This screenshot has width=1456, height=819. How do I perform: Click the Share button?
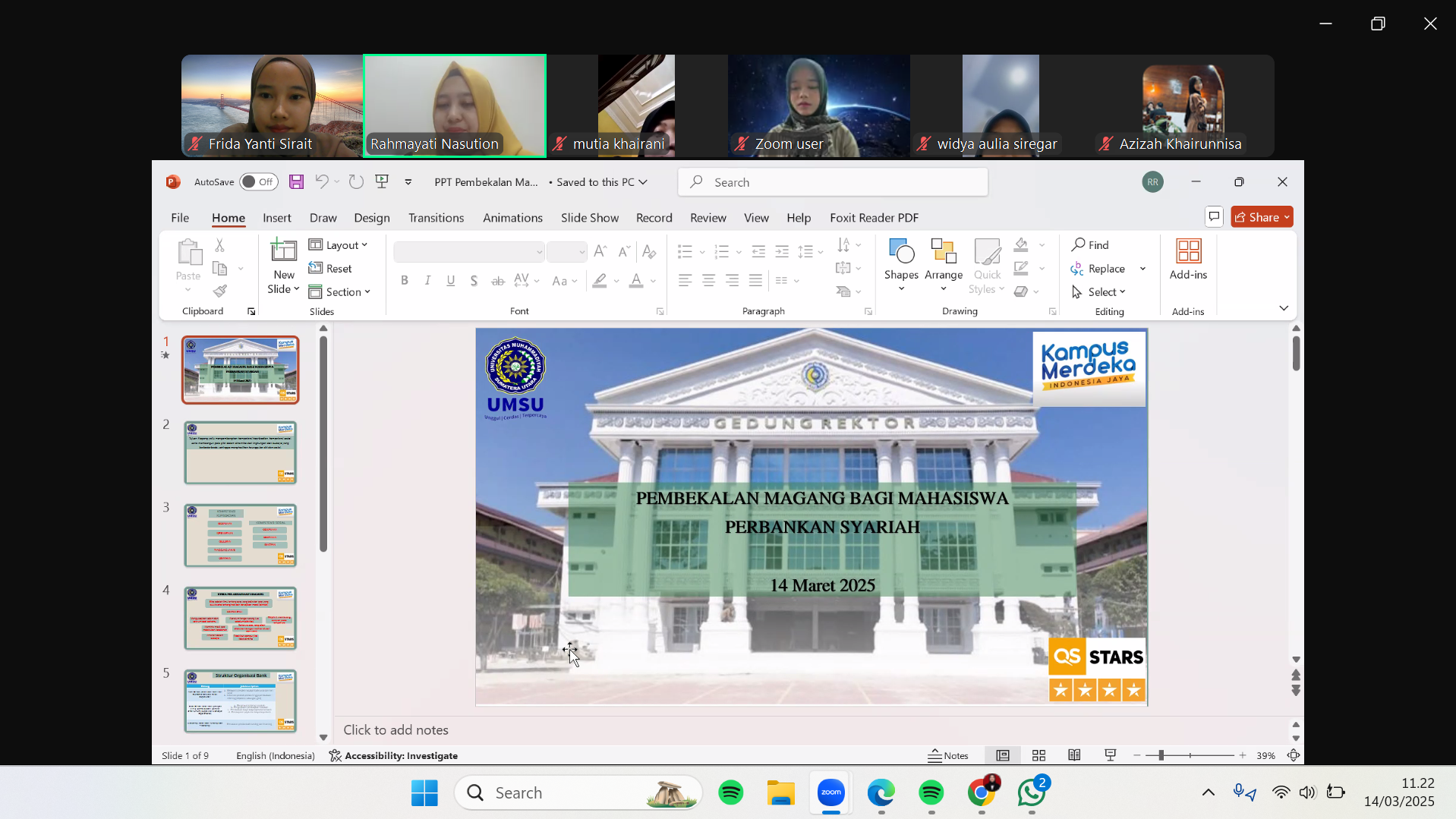point(1262,217)
